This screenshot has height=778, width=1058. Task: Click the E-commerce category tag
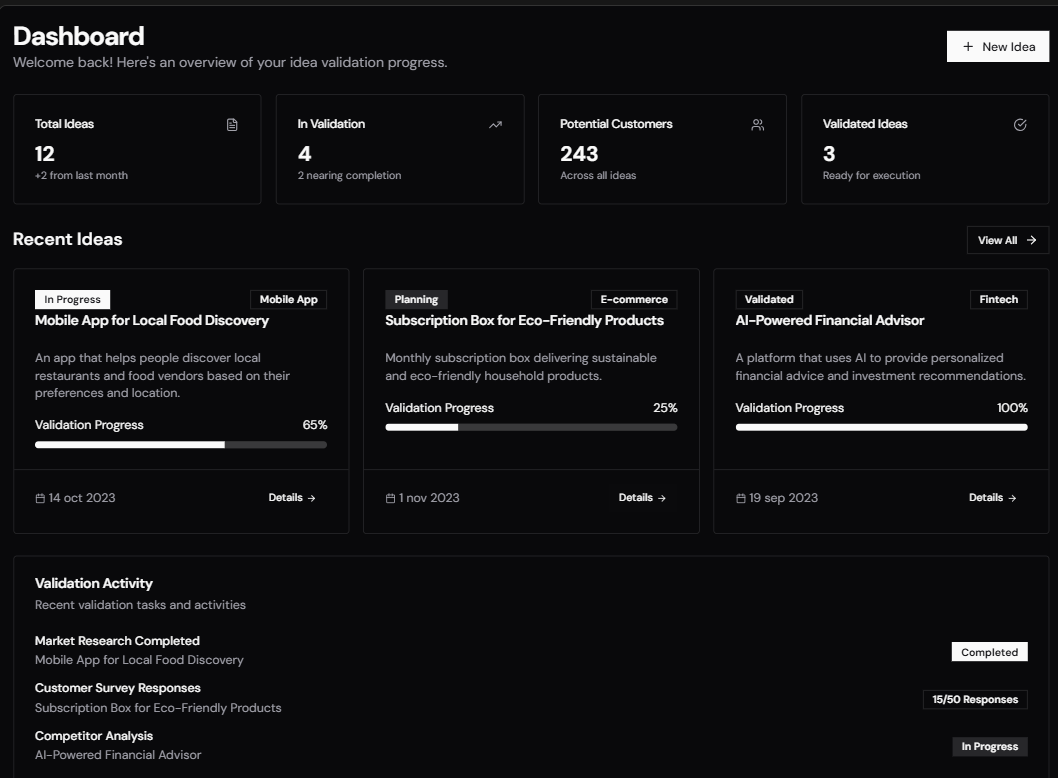coord(634,300)
